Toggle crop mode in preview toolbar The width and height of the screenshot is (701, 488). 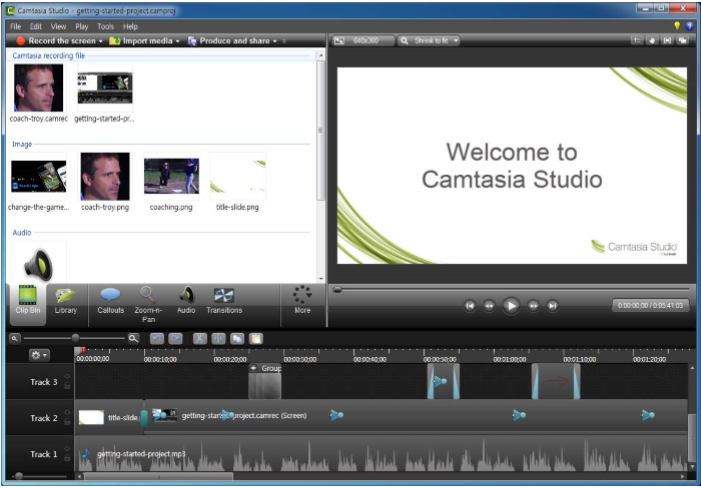(x=636, y=41)
